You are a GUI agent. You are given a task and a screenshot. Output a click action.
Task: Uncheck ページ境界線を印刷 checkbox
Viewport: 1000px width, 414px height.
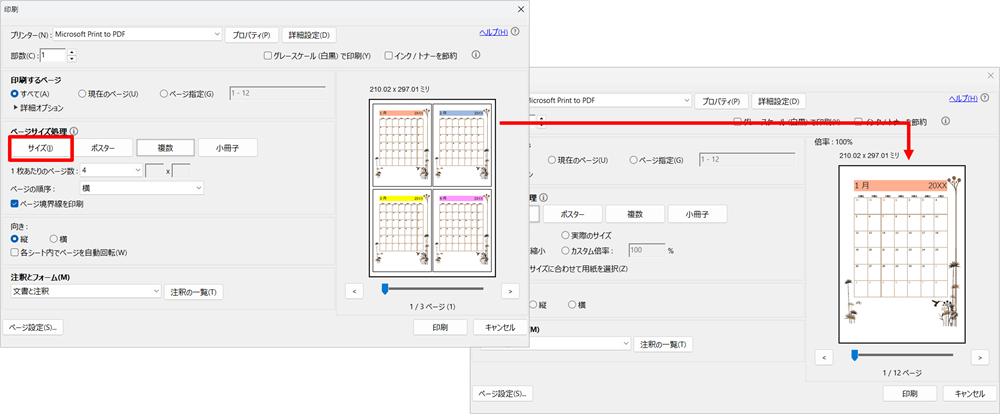pyautogui.click(x=15, y=204)
